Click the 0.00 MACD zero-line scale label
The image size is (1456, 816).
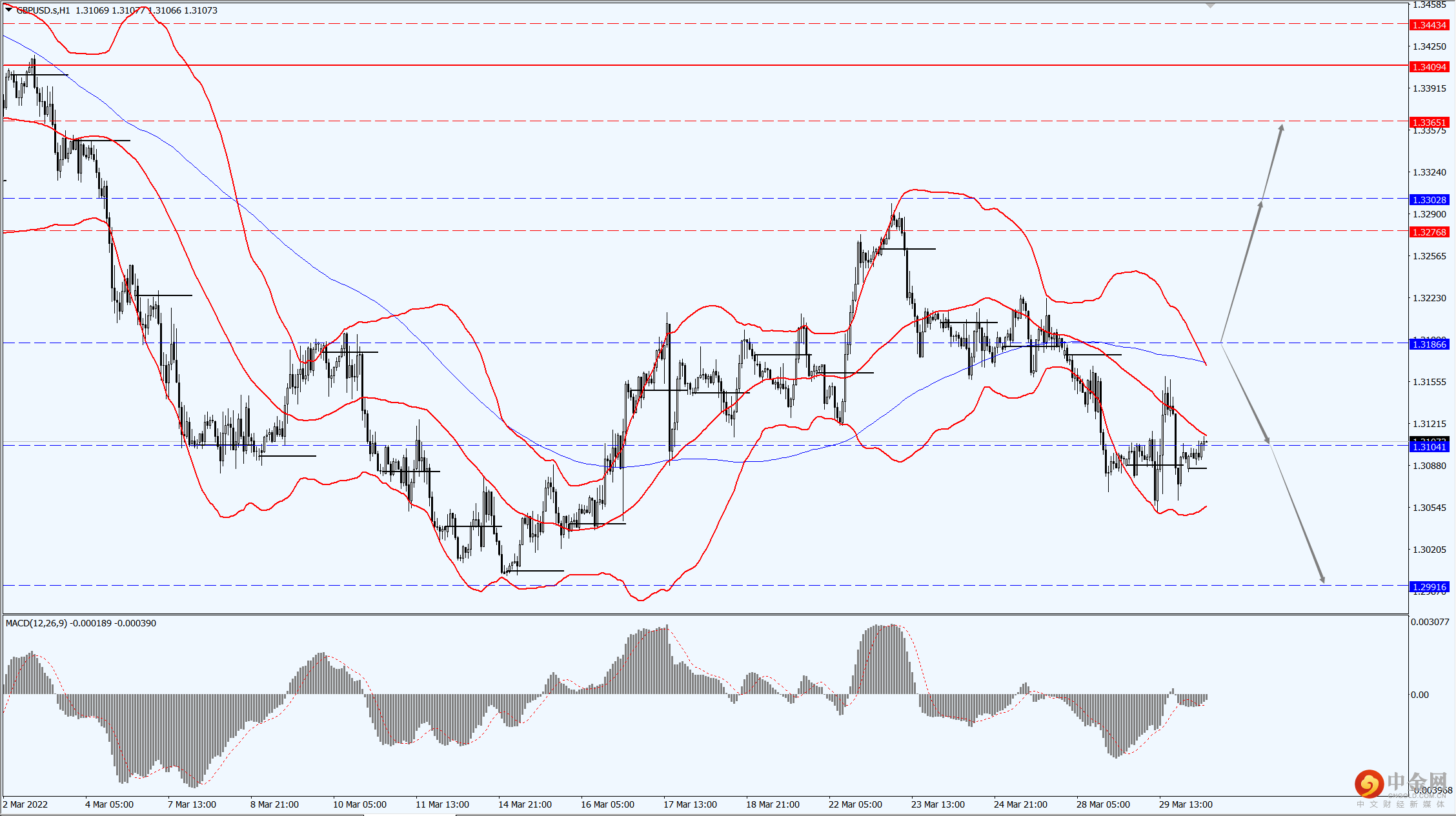pyautogui.click(x=1420, y=695)
